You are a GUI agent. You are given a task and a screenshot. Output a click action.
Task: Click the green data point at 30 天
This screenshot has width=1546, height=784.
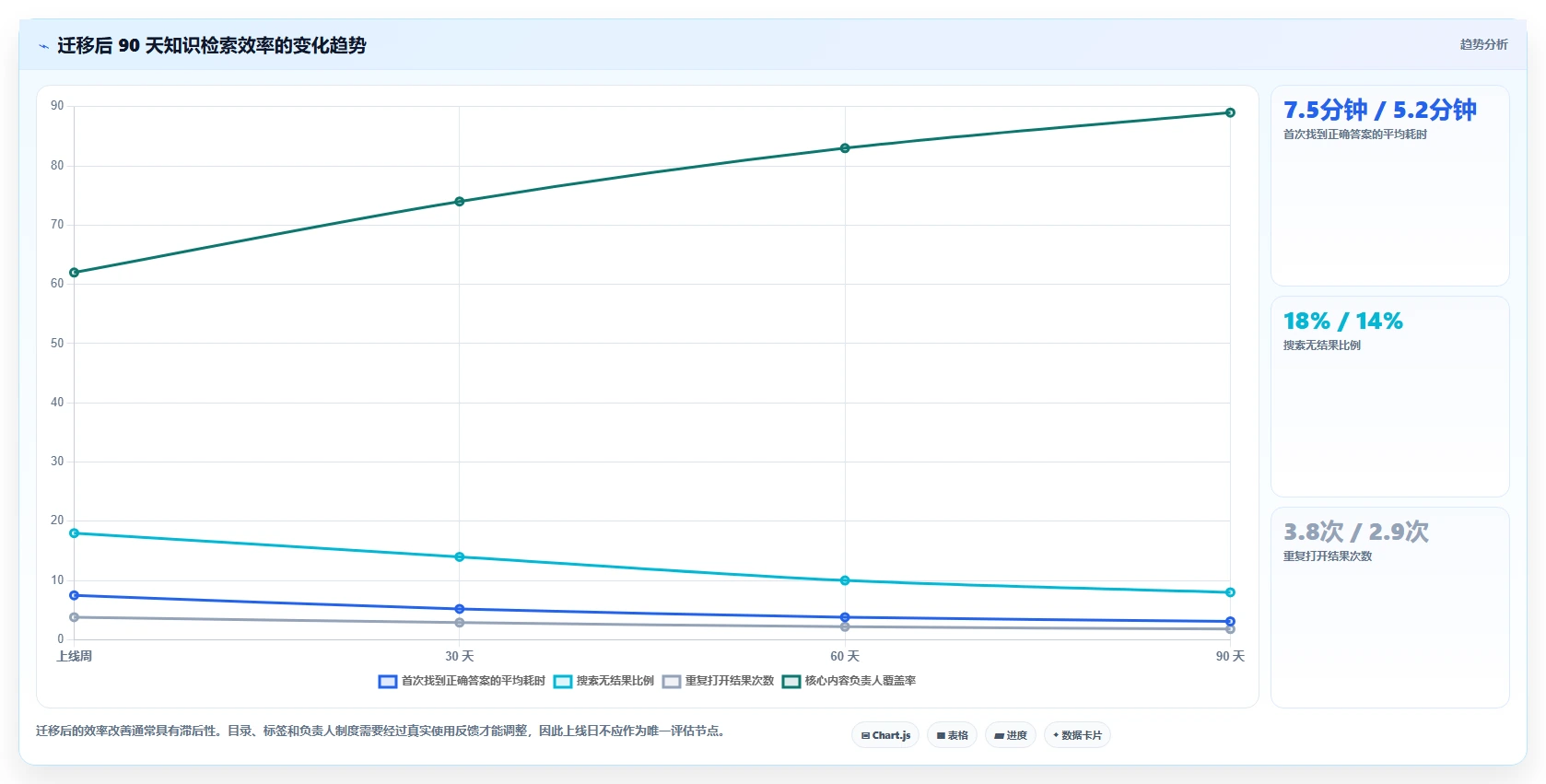click(x=460, y=202)
